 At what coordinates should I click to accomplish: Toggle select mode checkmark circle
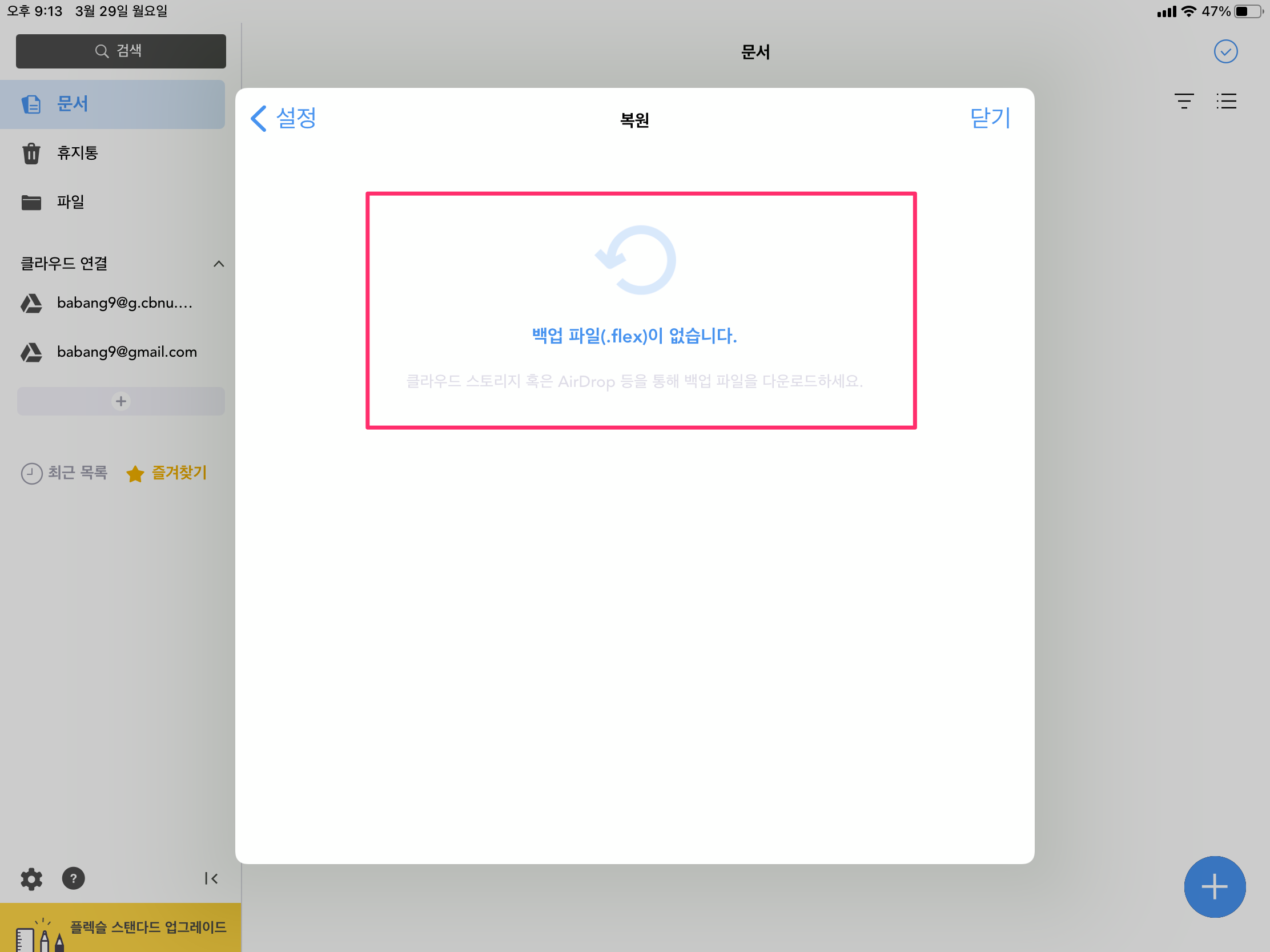tap(1225, 51)
